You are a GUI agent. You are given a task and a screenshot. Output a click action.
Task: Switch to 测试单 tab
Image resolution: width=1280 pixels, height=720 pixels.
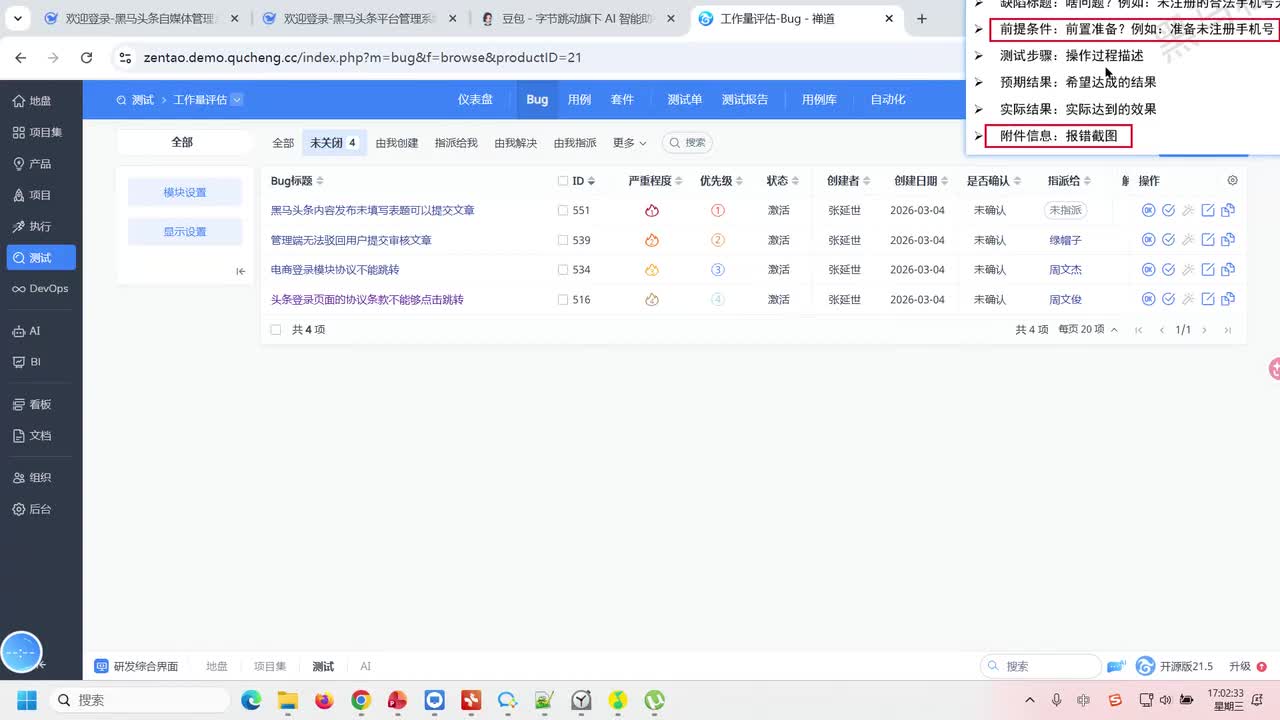click(685, 100)
